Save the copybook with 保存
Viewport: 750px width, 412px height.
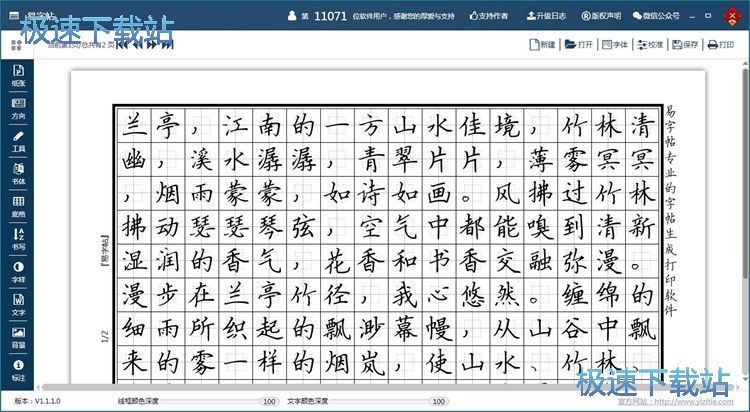(x=685, y=45)
